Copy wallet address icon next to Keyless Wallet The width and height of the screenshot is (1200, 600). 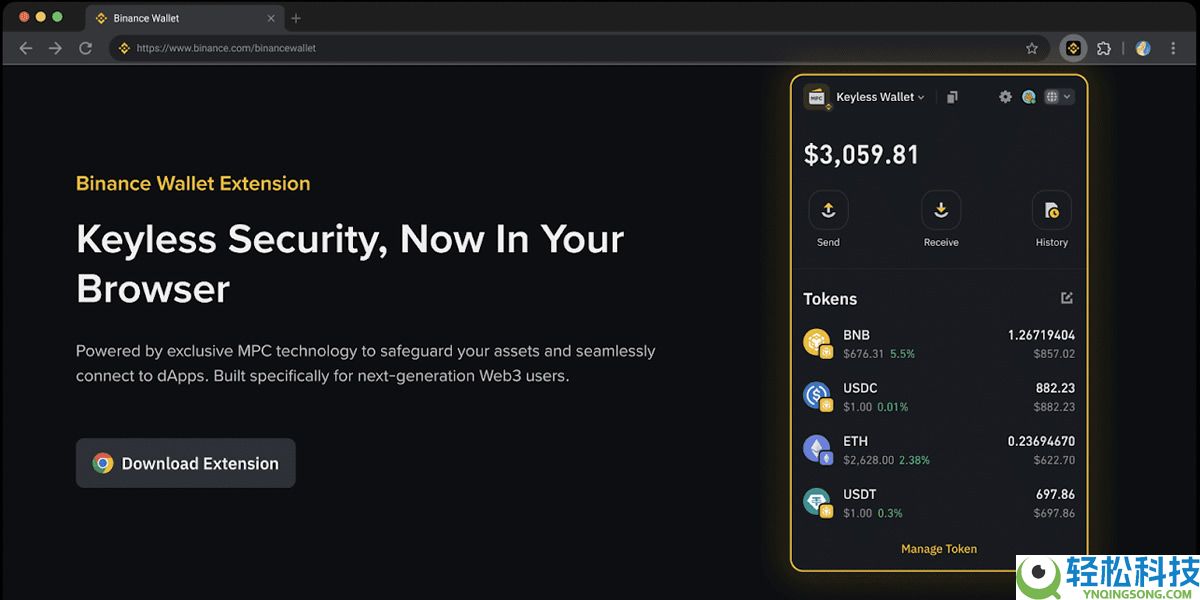click(952, 97)
